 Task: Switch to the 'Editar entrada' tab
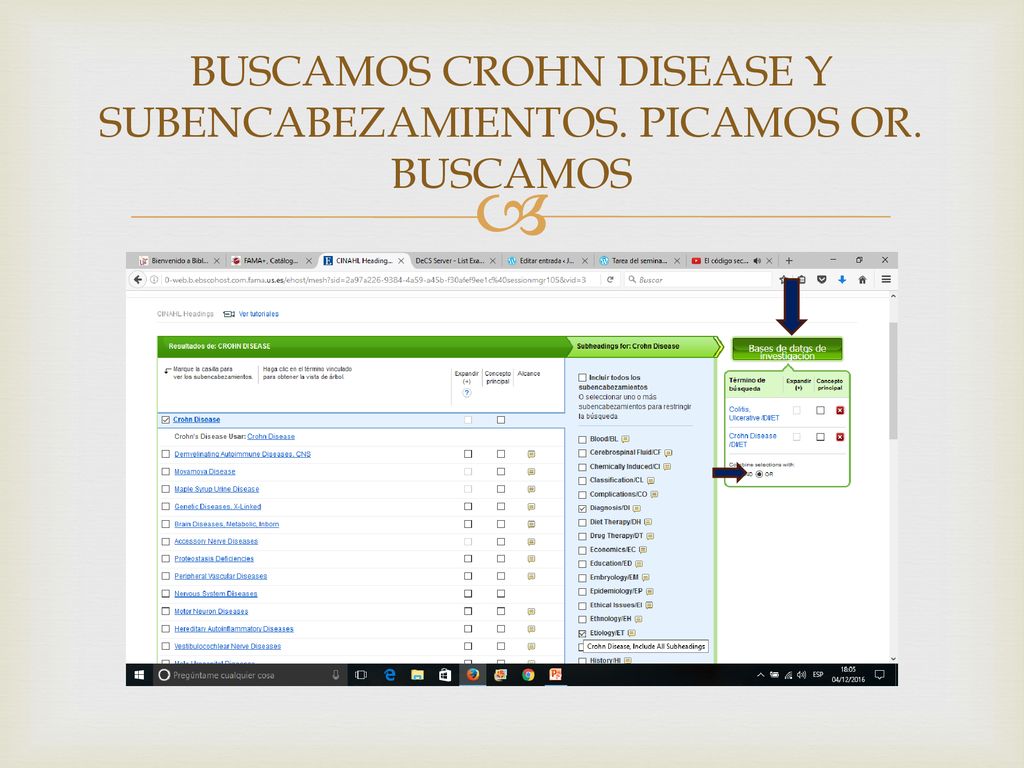[547, 261]
